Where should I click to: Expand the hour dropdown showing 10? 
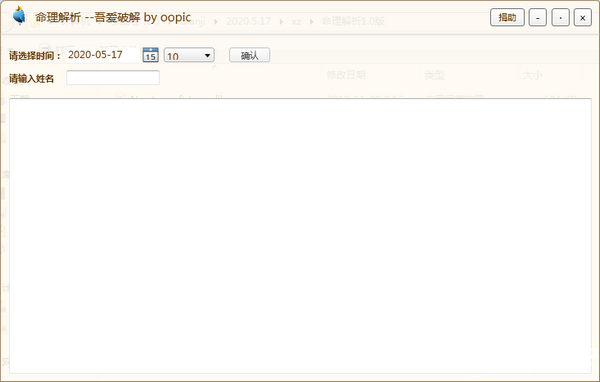(189, 55)
